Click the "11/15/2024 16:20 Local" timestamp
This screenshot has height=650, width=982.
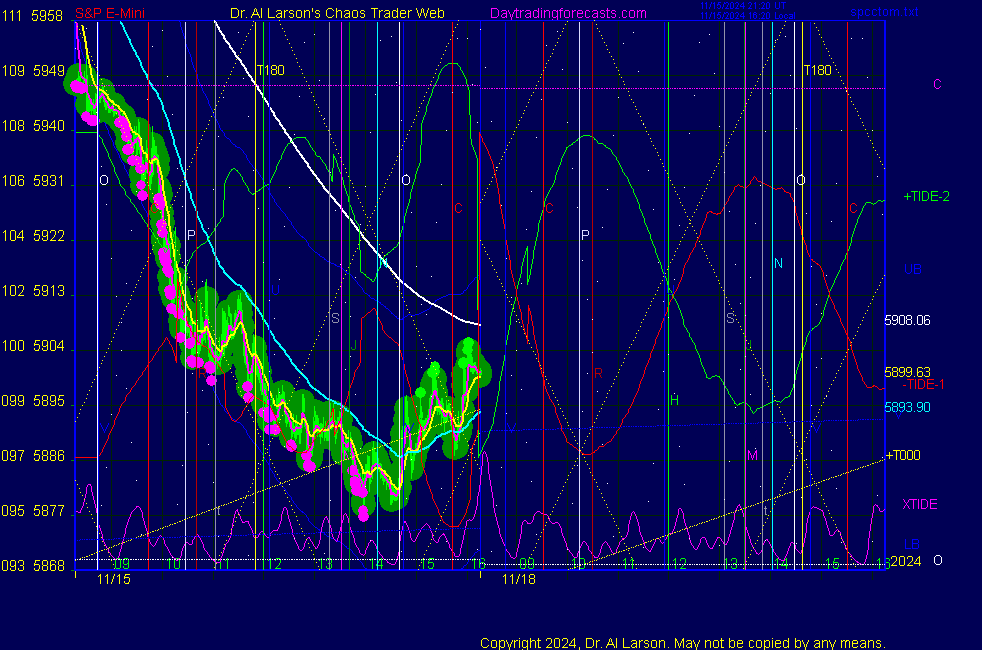click(748, 16)
